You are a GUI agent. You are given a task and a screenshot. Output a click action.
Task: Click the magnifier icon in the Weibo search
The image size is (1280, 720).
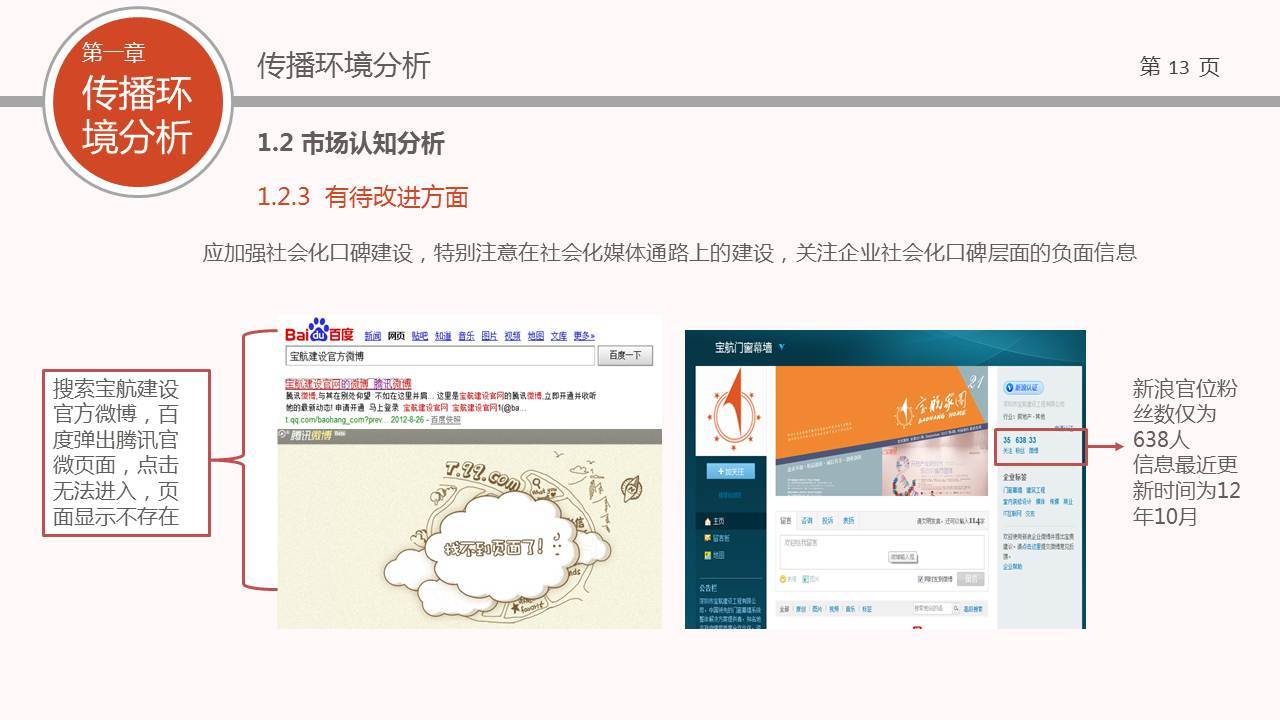(x=956, y=608)
